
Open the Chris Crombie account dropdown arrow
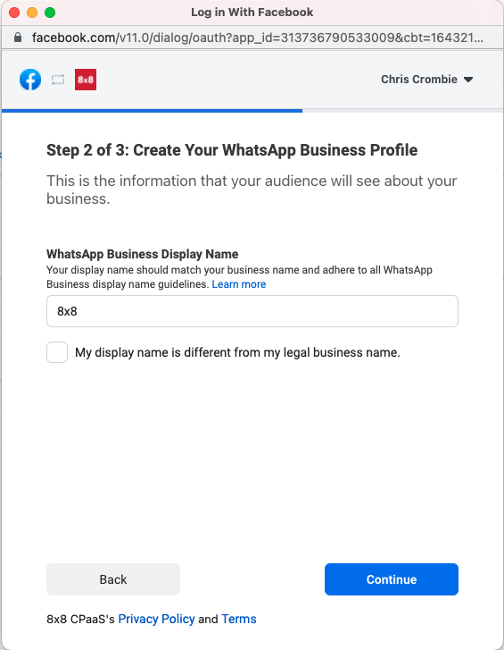(468, 80)
